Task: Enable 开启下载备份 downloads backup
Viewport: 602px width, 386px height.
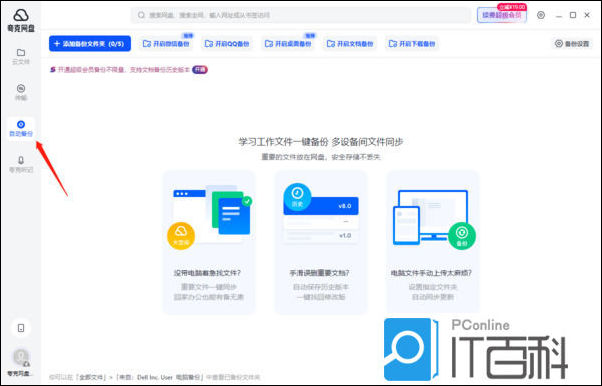Action: coord(412,44)
